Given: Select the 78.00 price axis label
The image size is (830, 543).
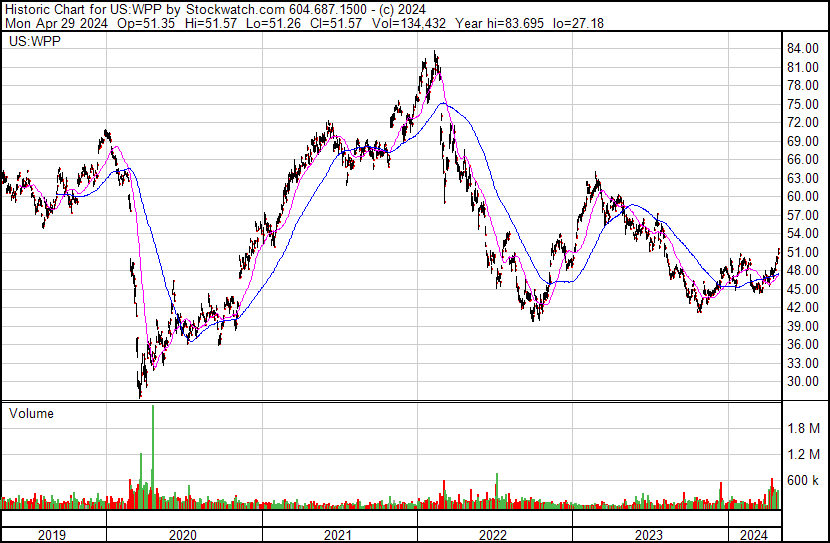Looking at the screenshot, I should pyautogui.click(x=803, y=86).
